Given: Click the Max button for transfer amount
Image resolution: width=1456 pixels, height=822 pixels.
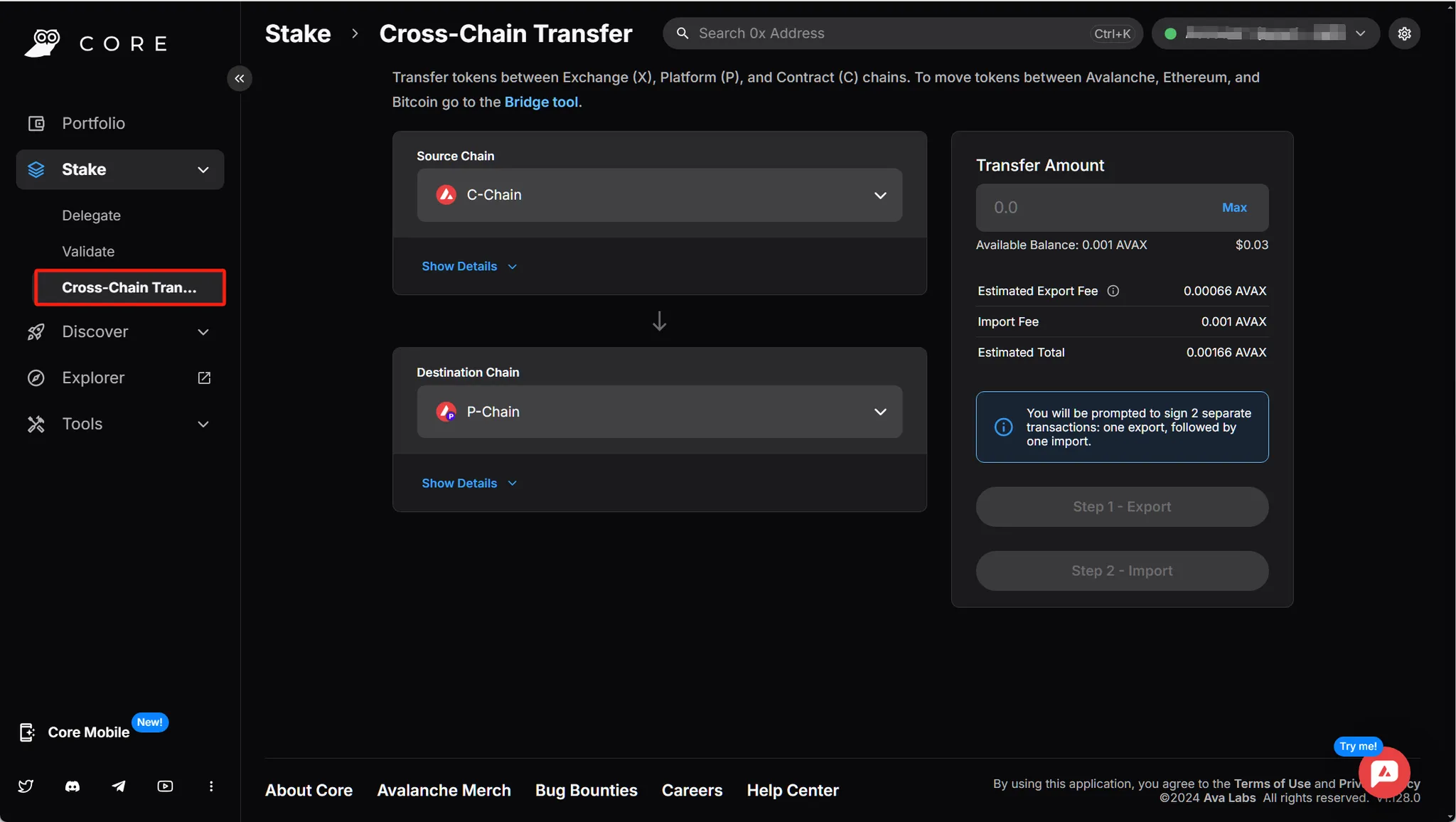Looking at the screenshot, I should (1233, 207).
